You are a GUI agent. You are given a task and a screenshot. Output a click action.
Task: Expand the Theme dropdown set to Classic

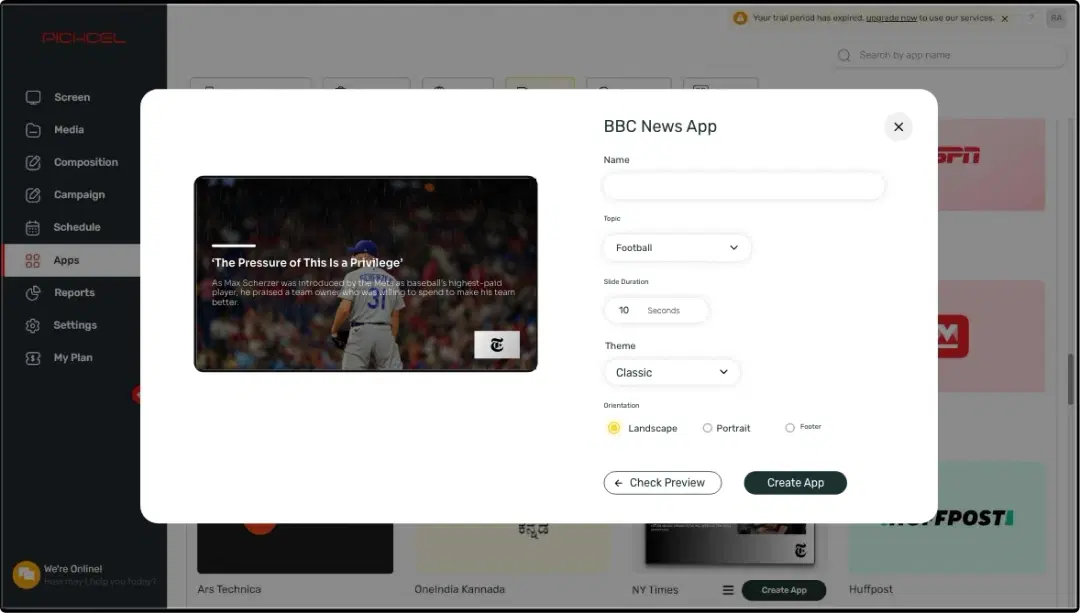click(671, 372)
